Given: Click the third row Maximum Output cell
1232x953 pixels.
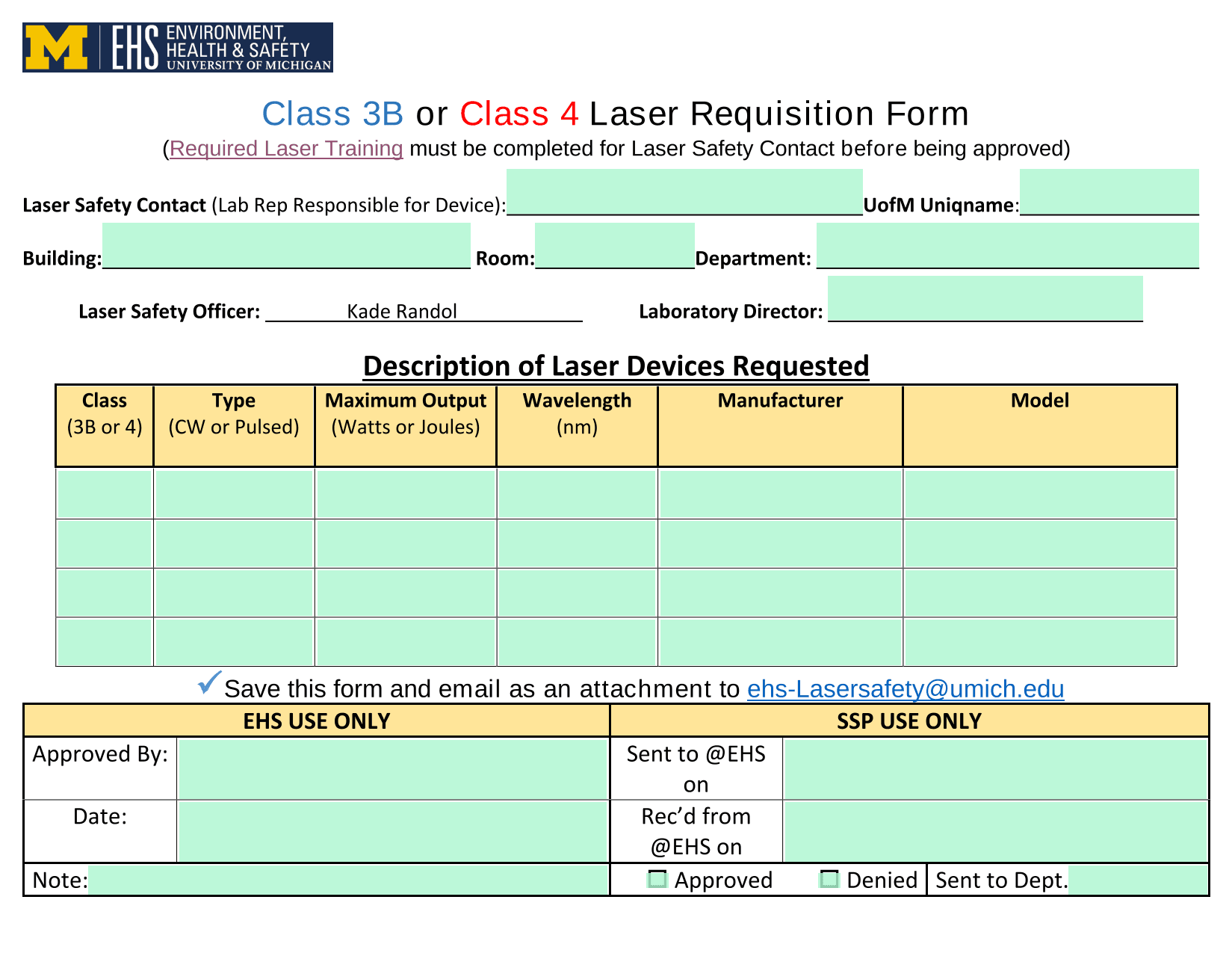Looking at the screenshot, I should [x=406, y=593].
